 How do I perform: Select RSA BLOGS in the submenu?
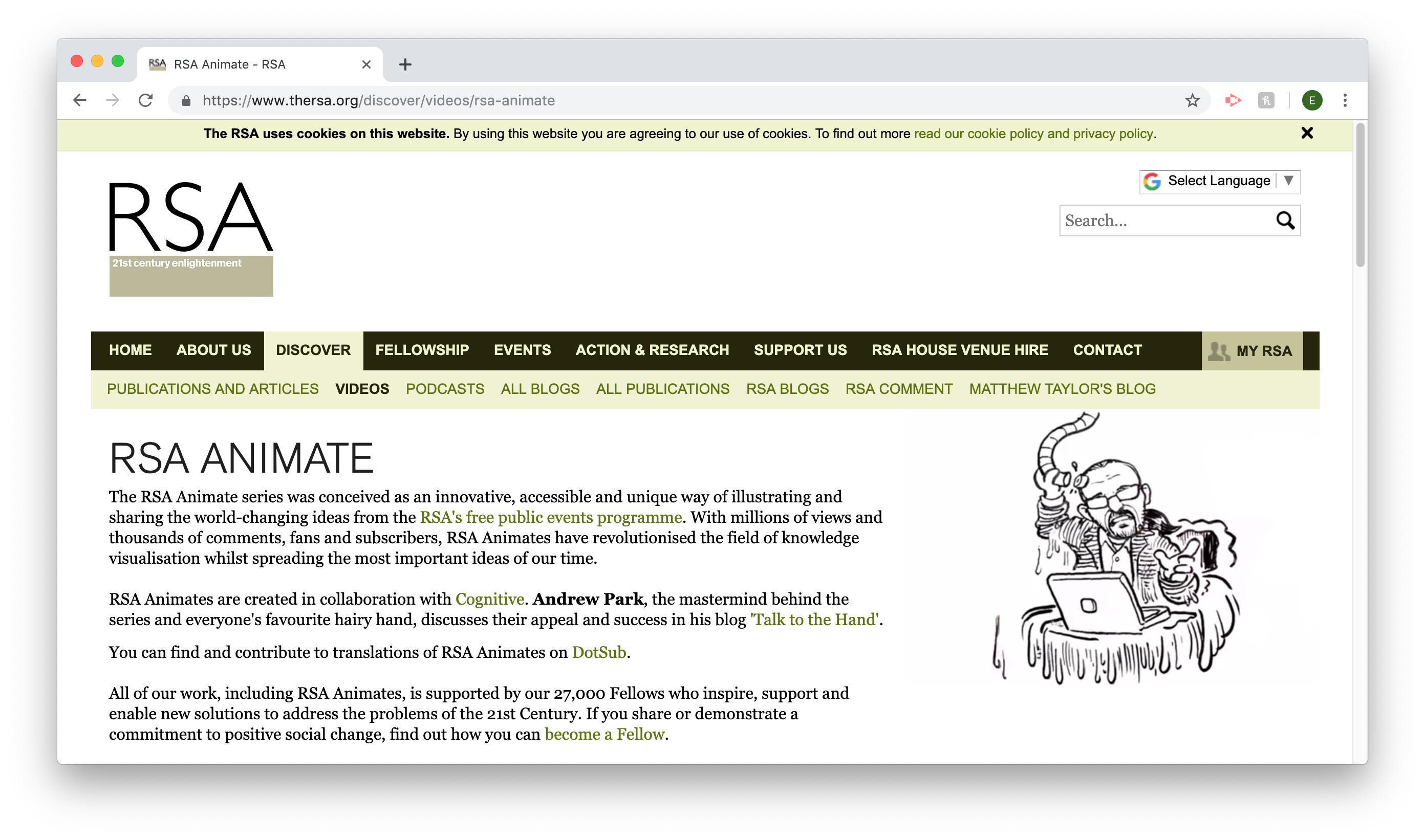click(787, 389)
